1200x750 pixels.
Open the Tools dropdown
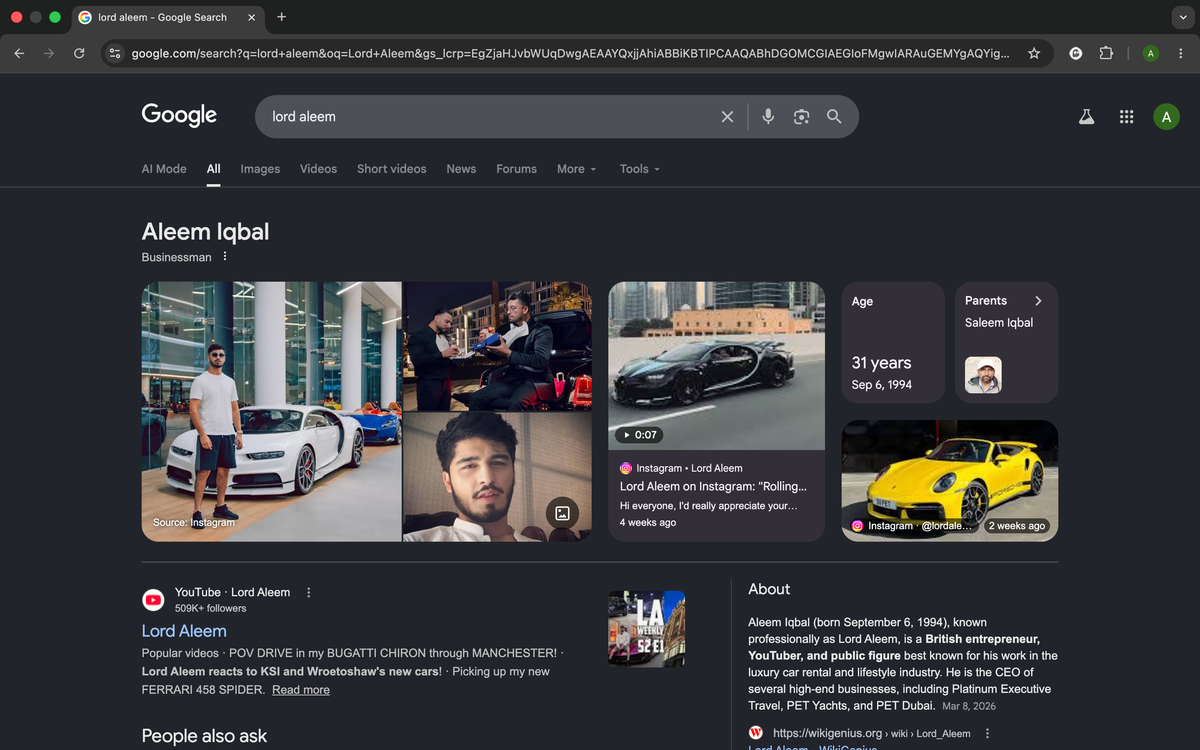pos(640,169)
